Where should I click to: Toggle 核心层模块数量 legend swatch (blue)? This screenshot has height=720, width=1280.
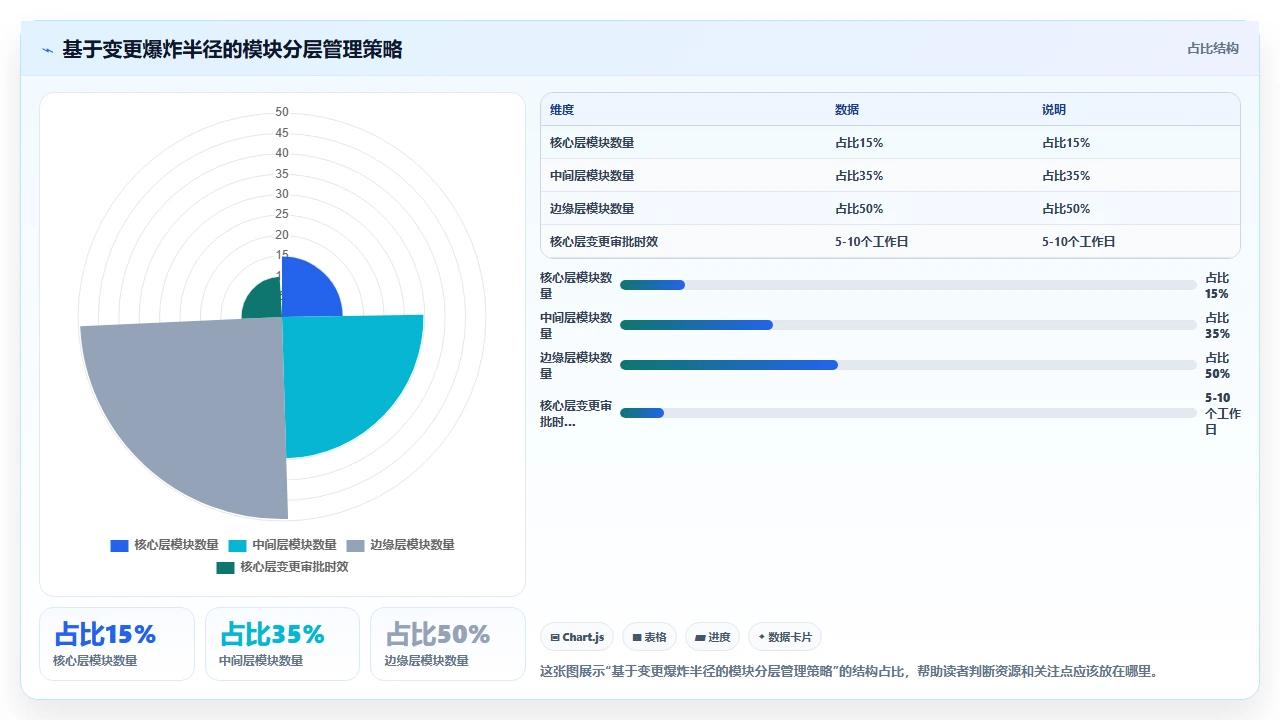click(119, 545)
